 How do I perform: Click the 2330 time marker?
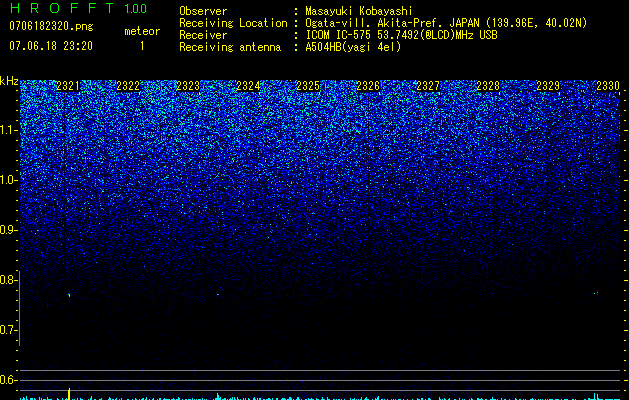(608, 86)
